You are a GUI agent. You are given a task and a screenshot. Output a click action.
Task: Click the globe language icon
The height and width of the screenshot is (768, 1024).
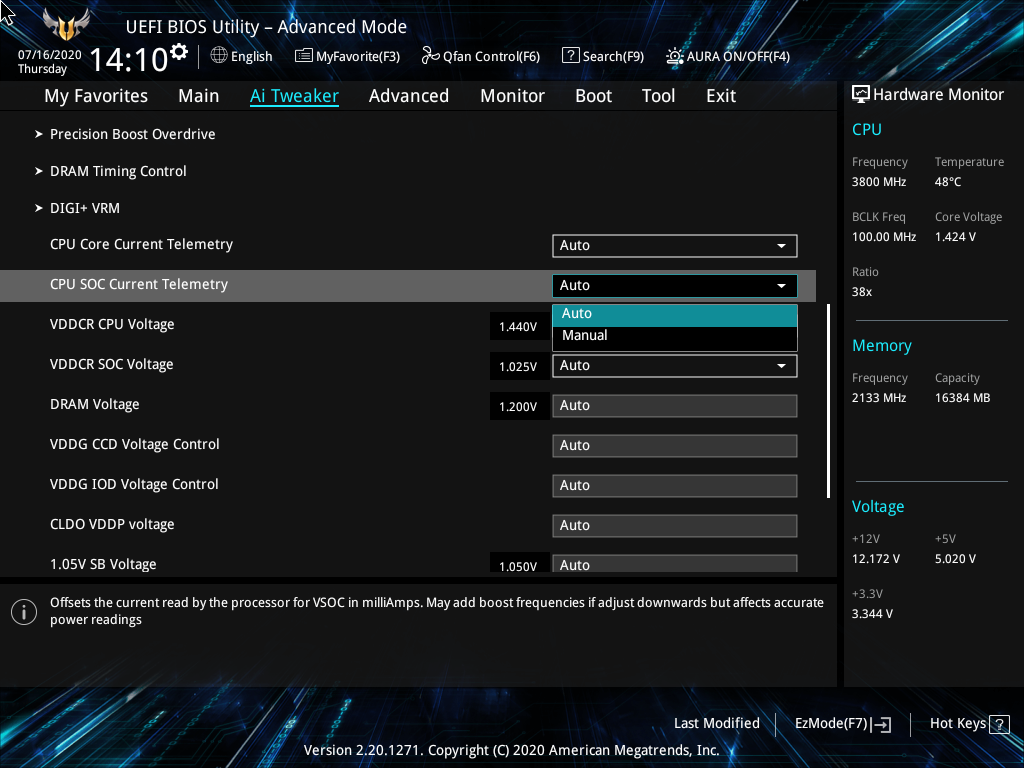coord(219,56)
